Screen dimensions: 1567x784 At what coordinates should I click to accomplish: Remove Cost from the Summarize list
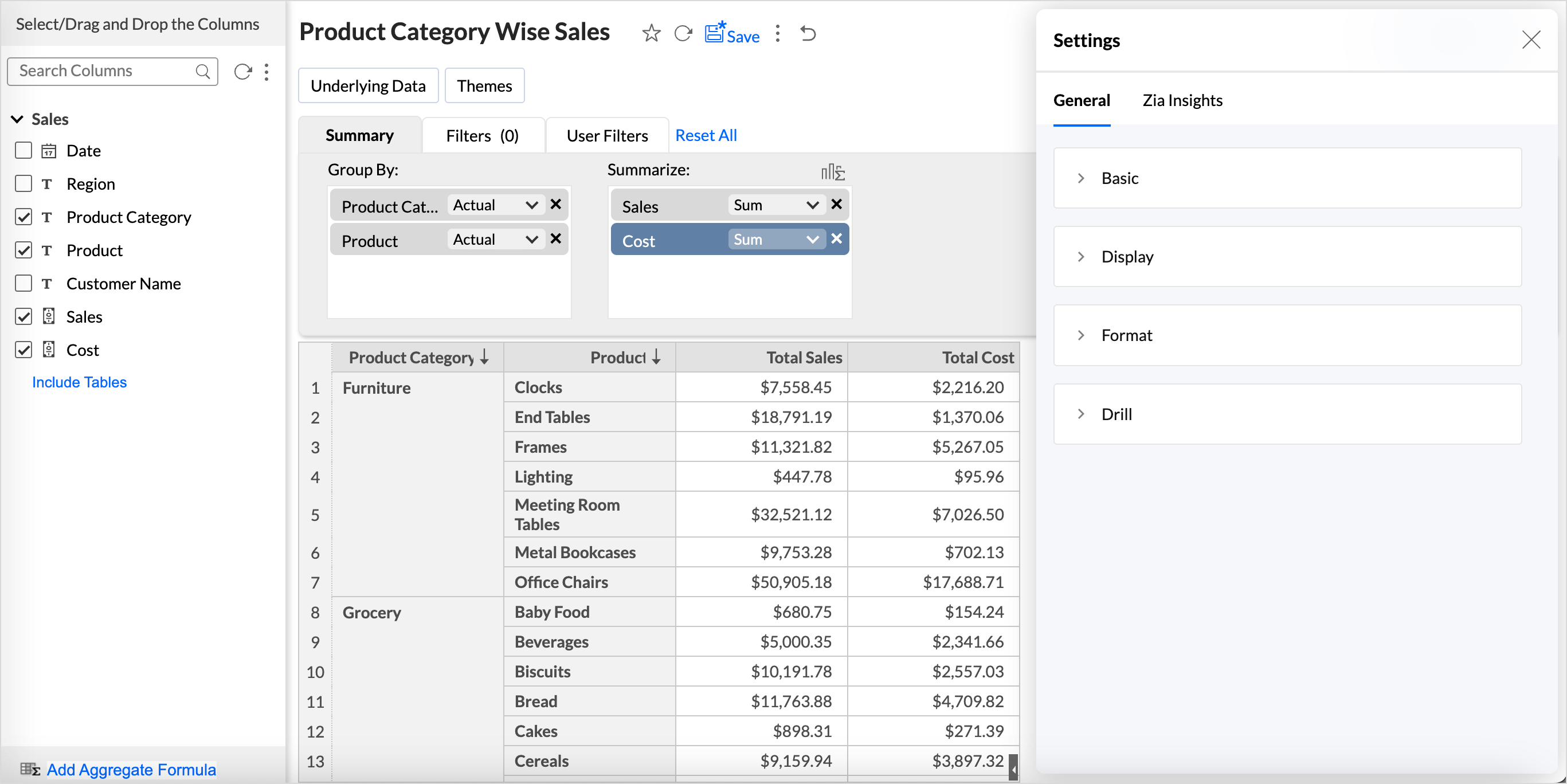(x=836, y=239)
